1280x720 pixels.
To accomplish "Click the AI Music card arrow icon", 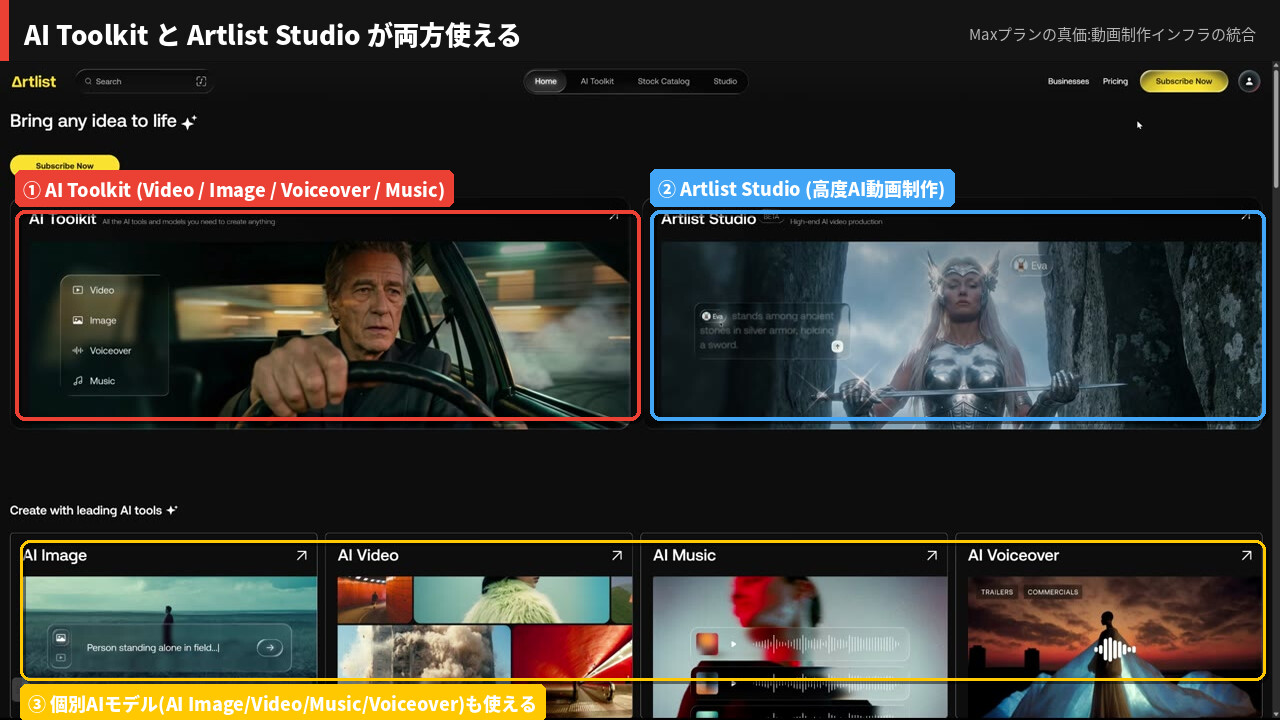I will 932,555.
